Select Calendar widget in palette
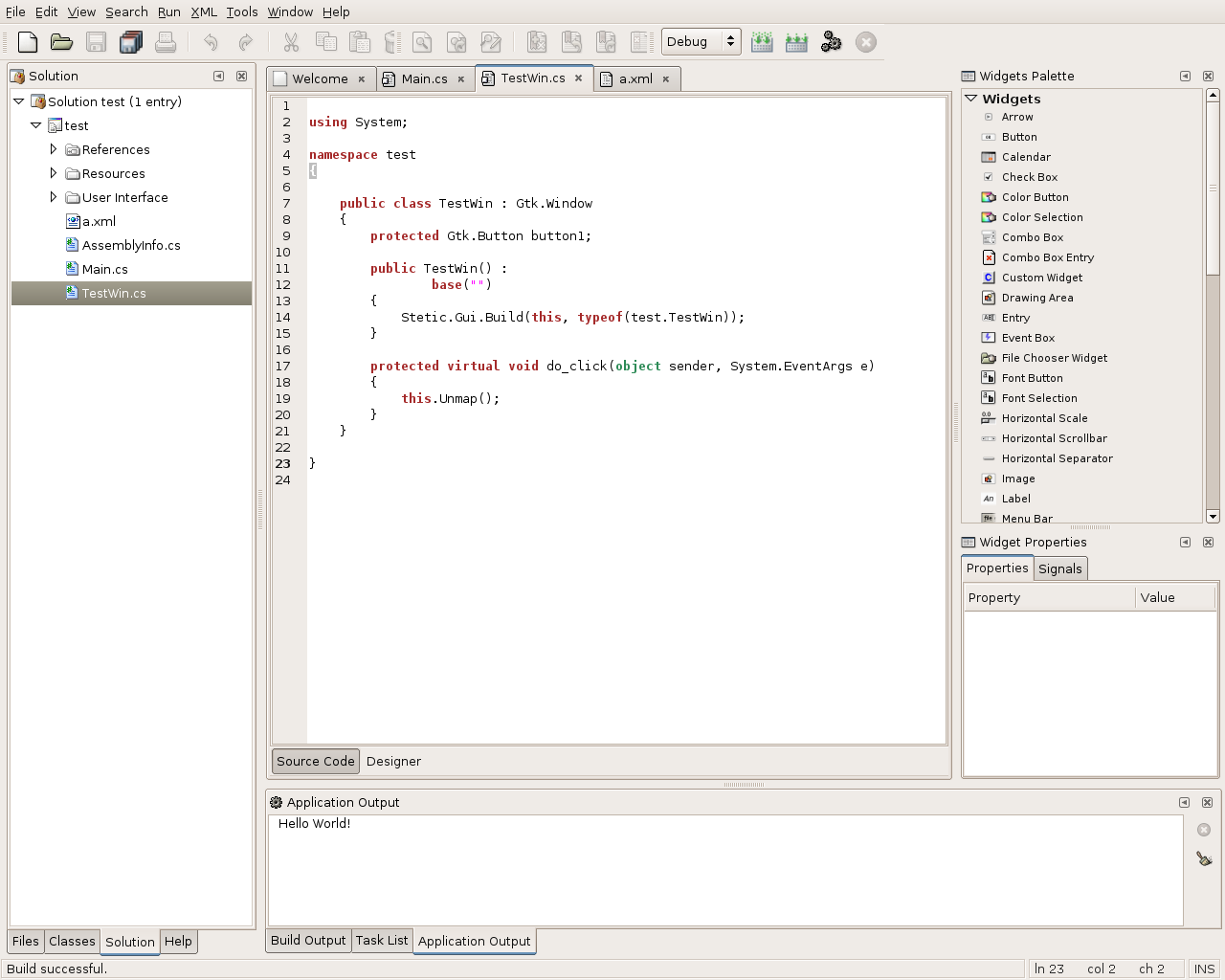The height and width of the screenshot is (980, 1225). (x=1026, y=157)
